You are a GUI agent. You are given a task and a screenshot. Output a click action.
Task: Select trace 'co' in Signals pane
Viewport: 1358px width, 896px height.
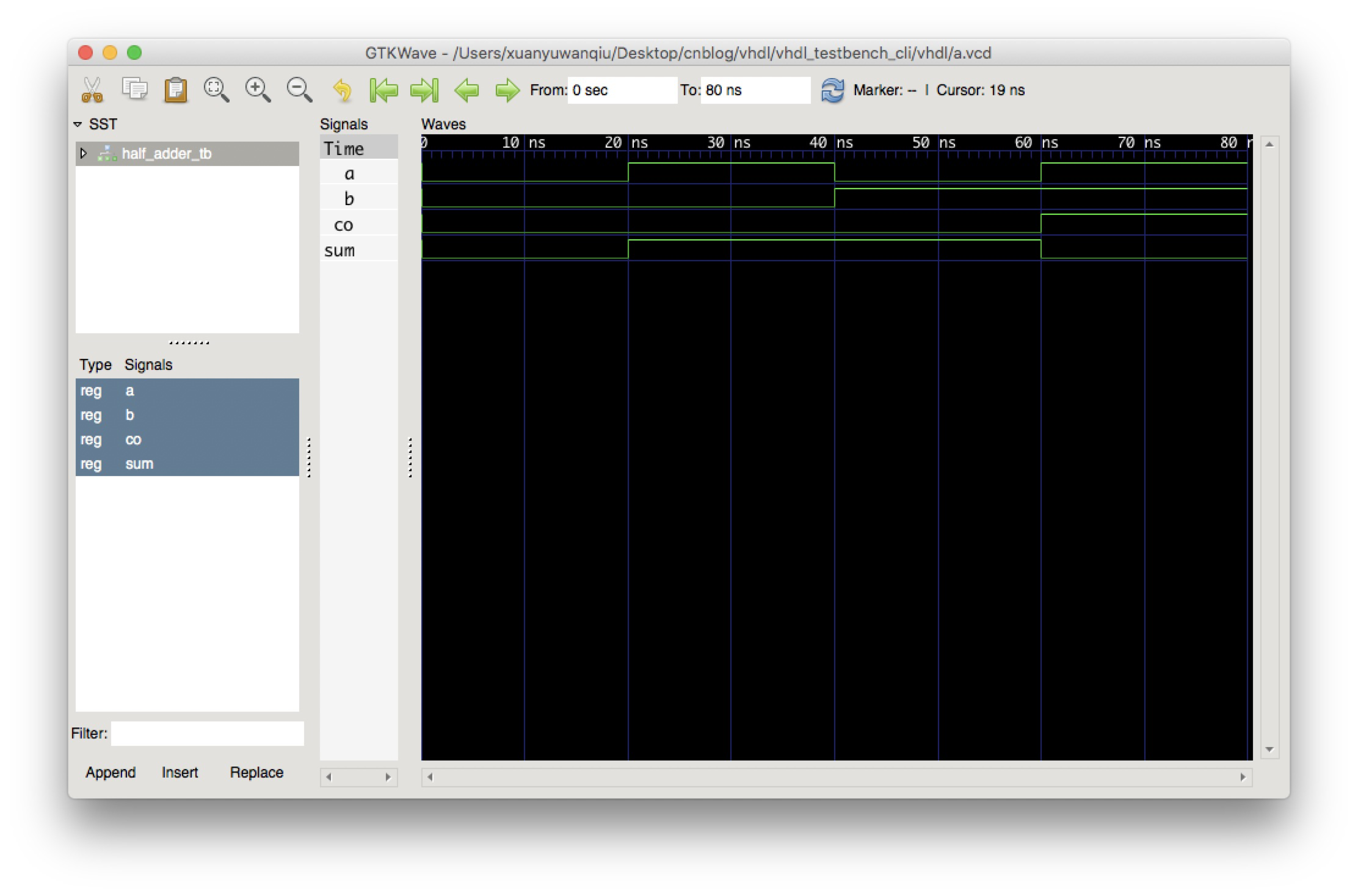pyautogui.click(x=358, y=224)
